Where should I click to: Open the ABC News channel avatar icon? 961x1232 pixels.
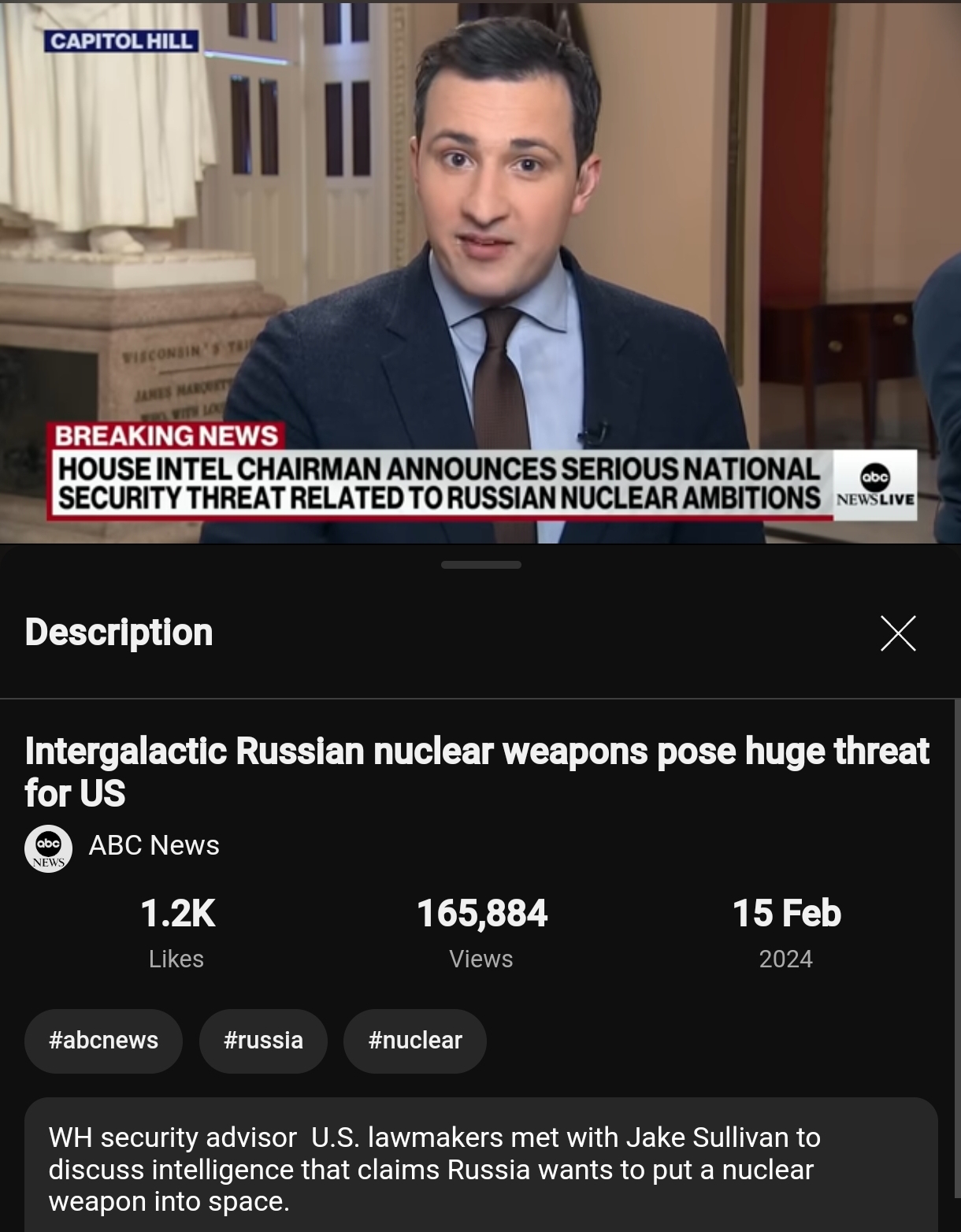tap(49, 848)
